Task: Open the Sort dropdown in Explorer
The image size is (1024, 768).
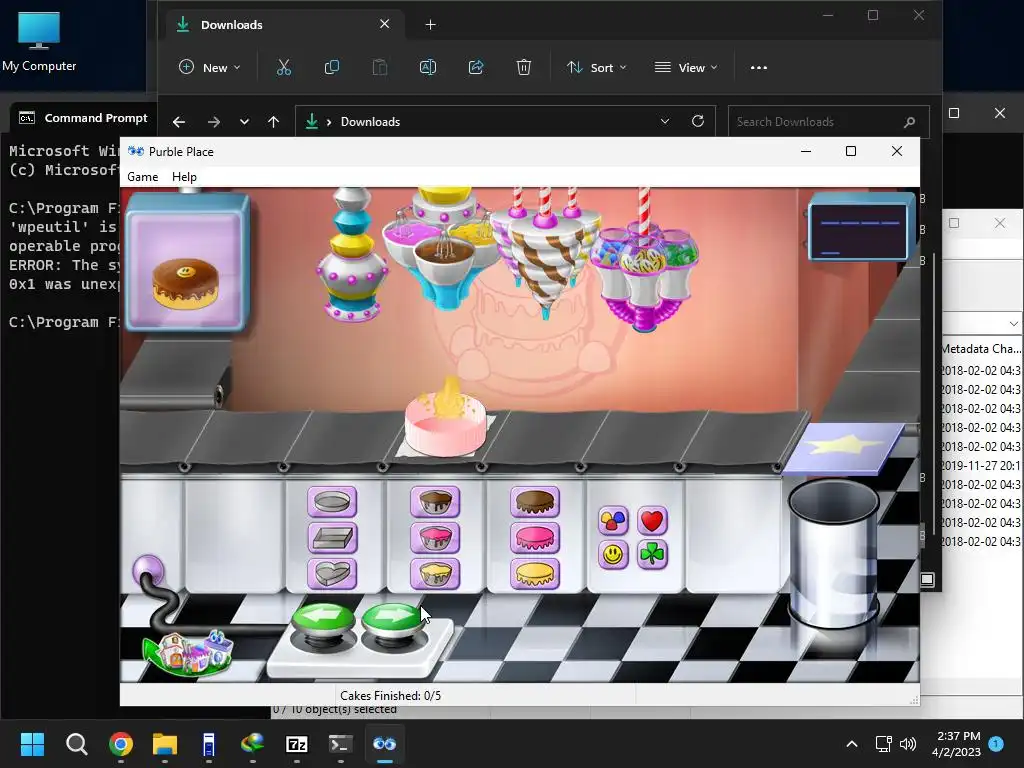Action: coord(597,67)
